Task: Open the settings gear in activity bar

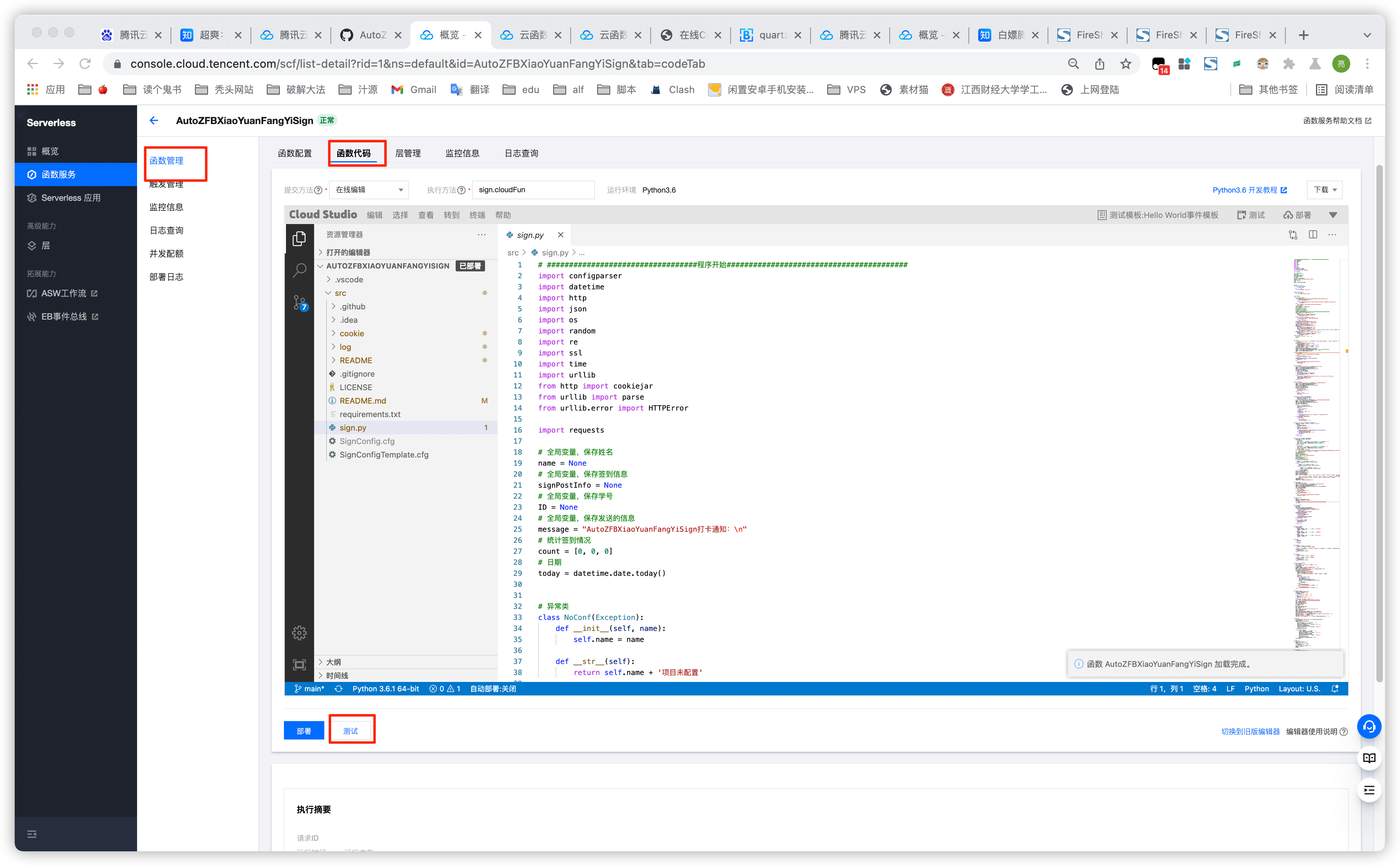Action: (299, 633)
